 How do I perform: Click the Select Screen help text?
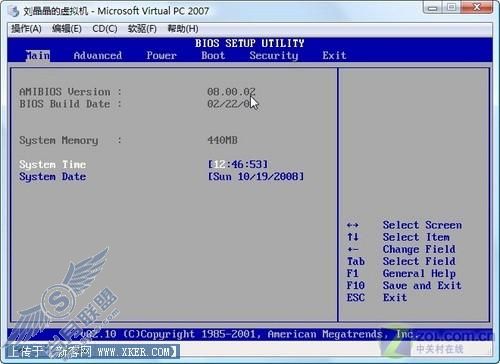pos(422,225)
